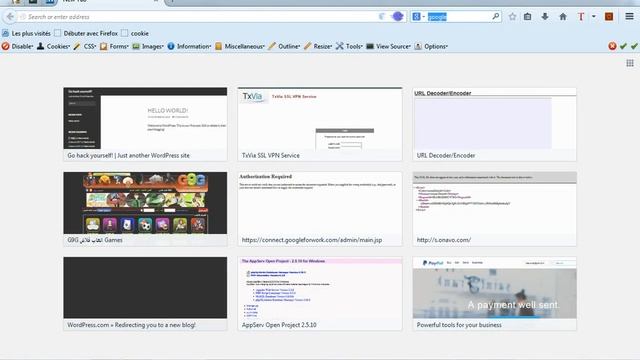The height and width of the screenshot is (360, 640).
Task: Open the cookie bookmark
Action: pyautogui.click(x=135, y=33)
